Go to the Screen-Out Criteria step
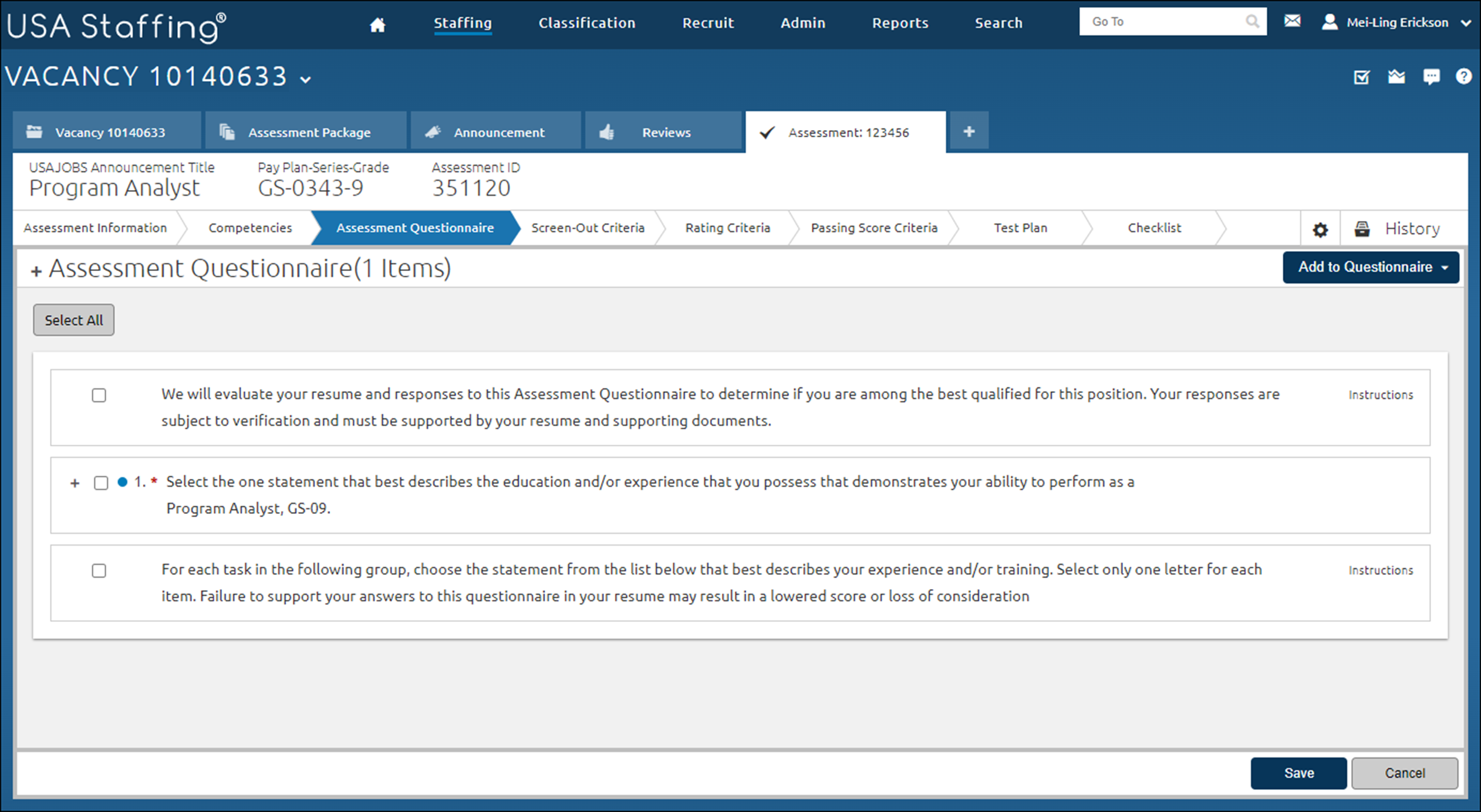Screen dimensions: 1481x812 tap(588, 228)
